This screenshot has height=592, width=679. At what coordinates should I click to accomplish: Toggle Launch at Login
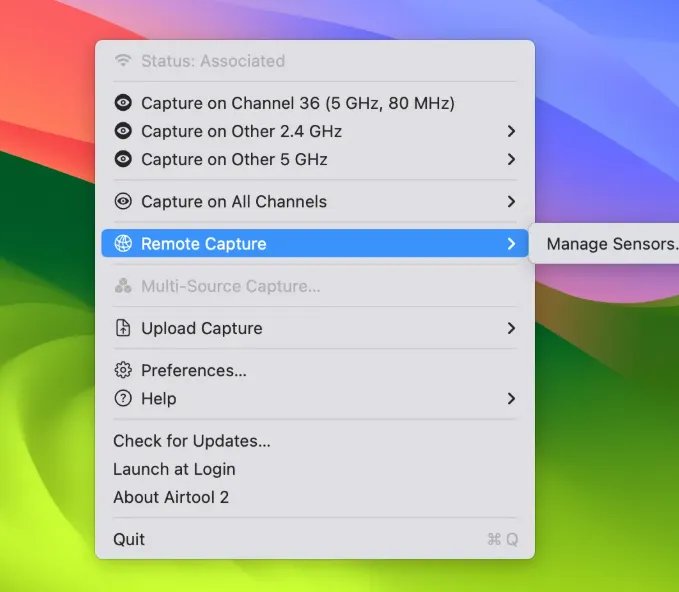pyautogui.click(x=315, y=469)
